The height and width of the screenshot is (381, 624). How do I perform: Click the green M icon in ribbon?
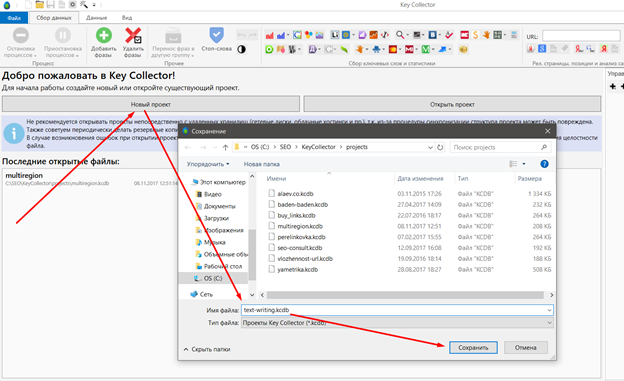[426, 49]
